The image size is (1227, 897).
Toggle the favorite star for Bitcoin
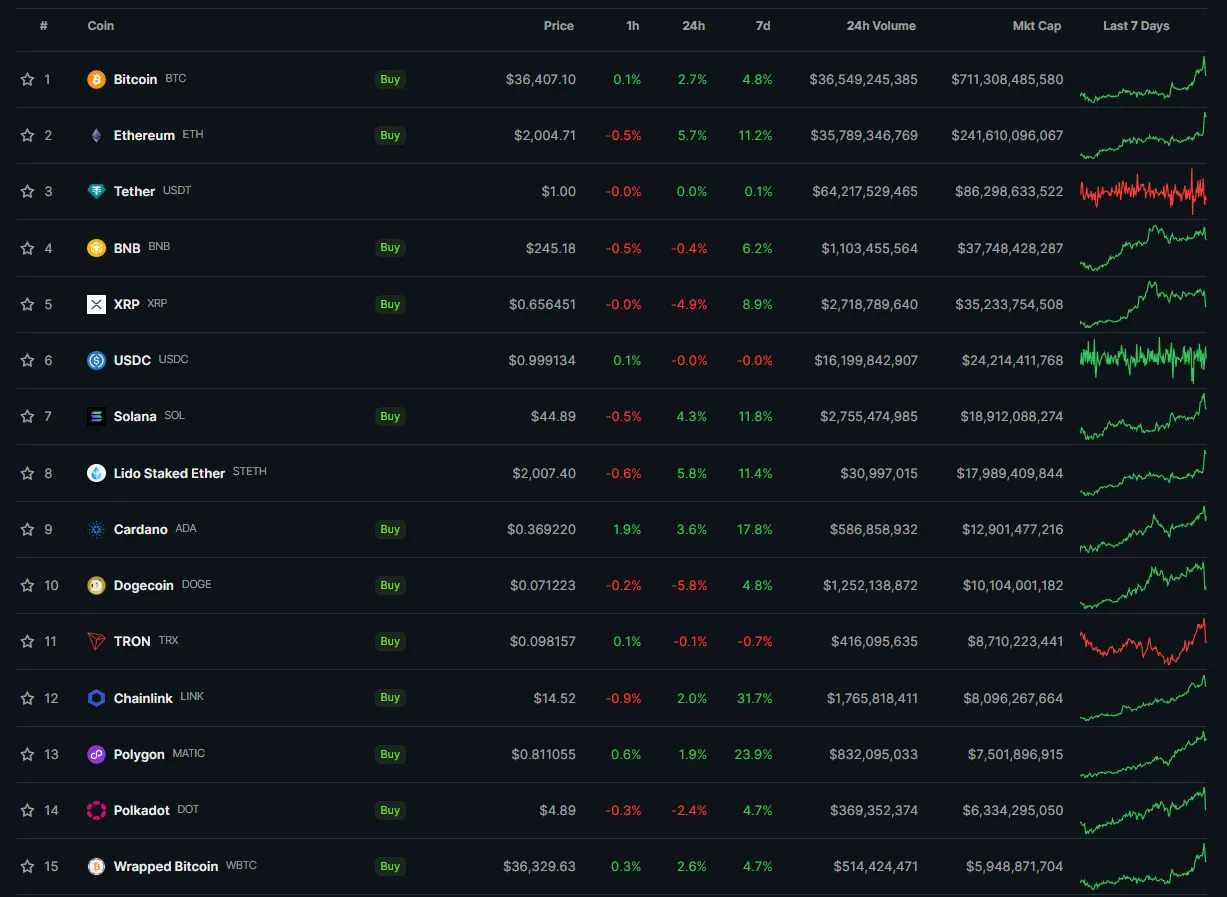click(x=27, y=79)
